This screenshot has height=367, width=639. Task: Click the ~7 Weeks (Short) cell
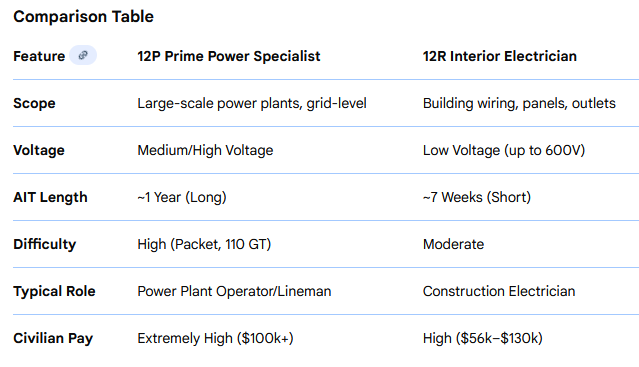click(x=477, y=197)
